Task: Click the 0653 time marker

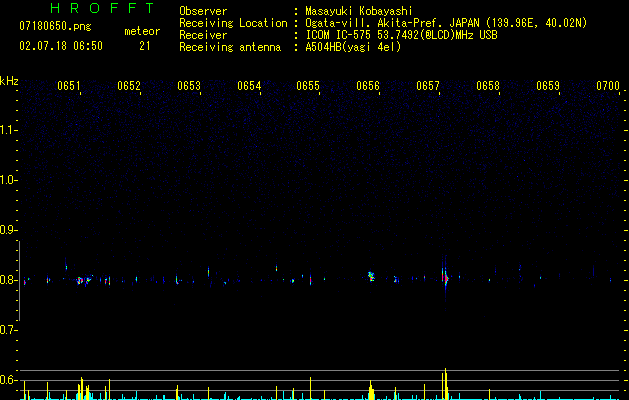Action: point(189,86)
